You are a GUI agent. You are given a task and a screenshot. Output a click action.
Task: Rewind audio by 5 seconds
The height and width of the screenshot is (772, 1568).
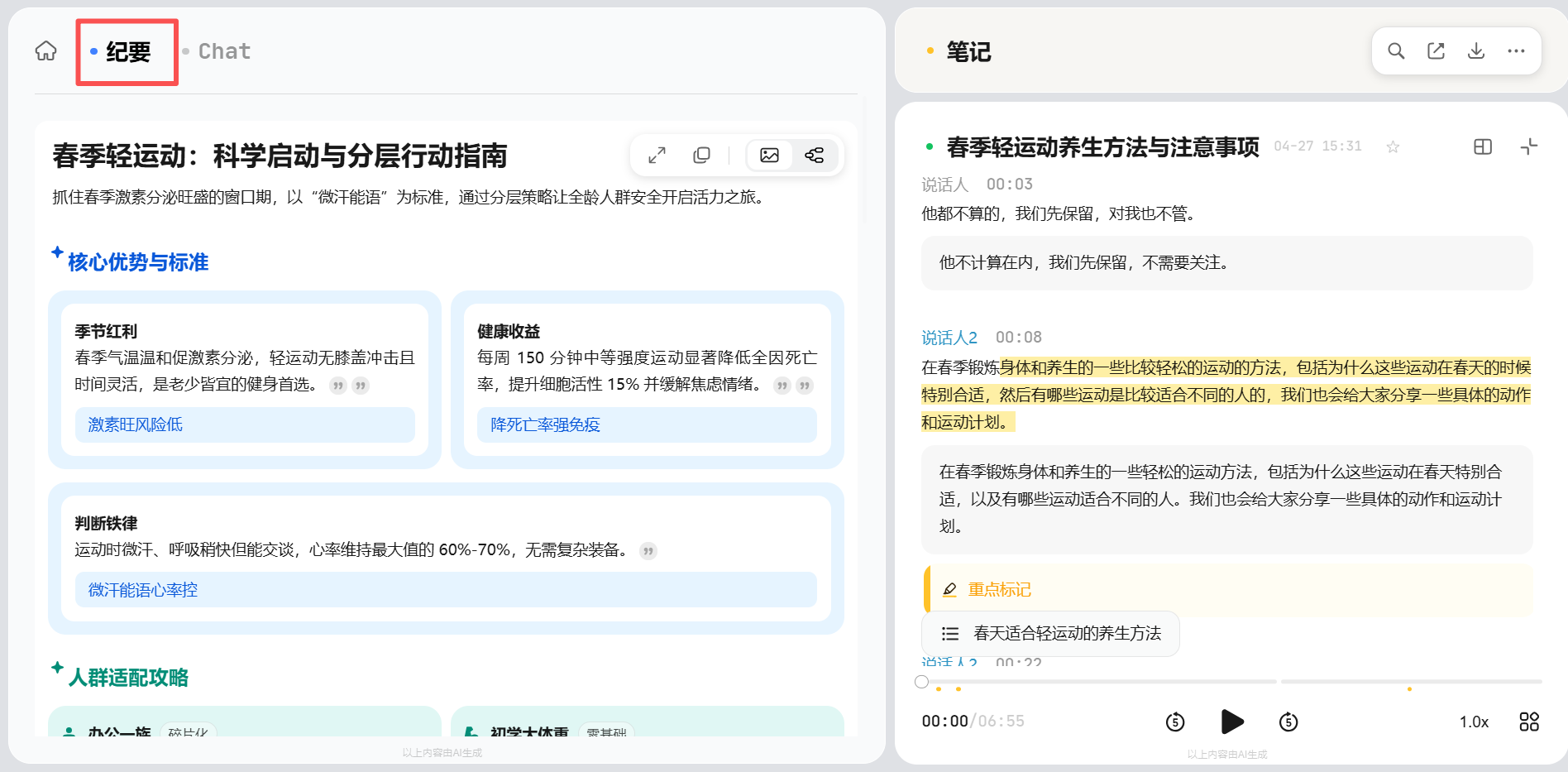[x=1175, y=722]
